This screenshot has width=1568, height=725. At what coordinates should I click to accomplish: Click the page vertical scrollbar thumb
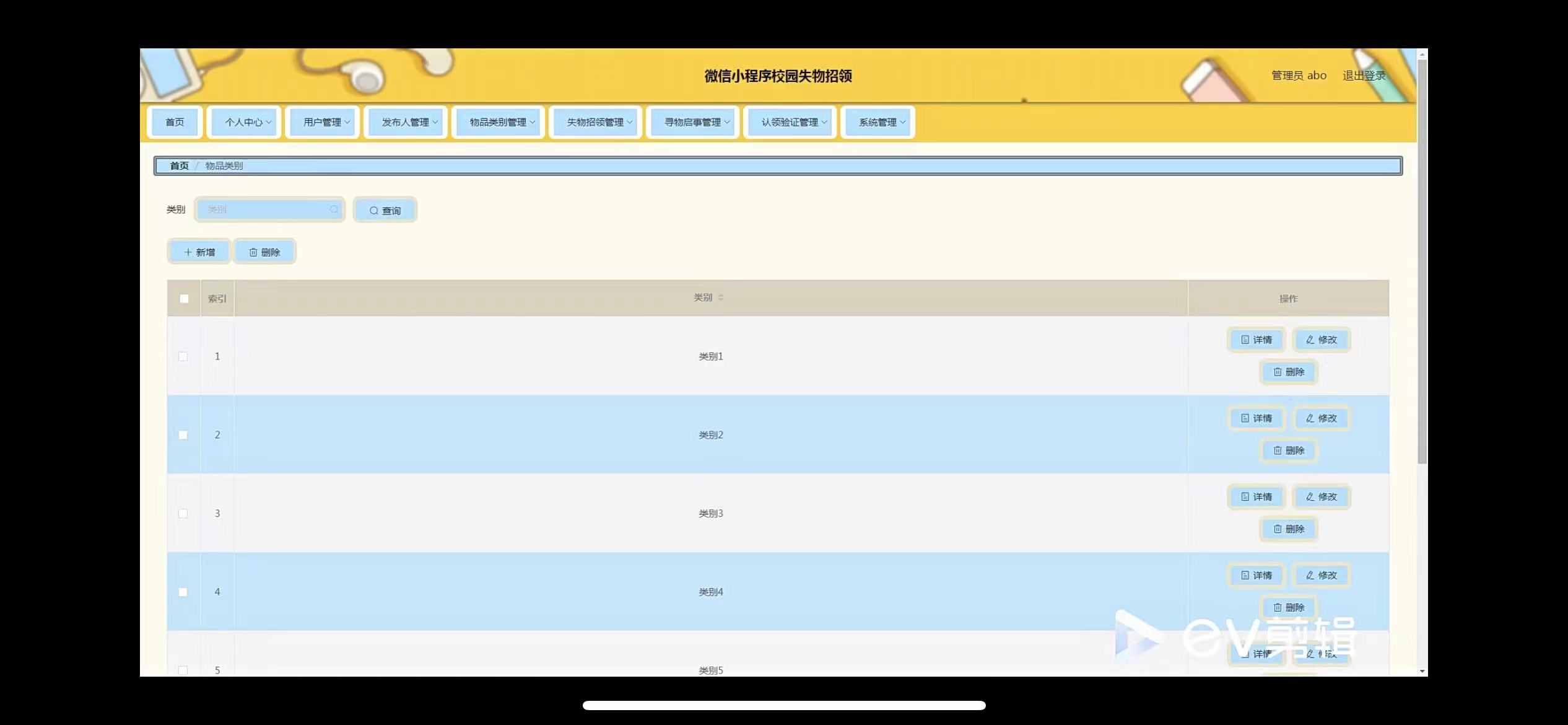point(1422,260)
